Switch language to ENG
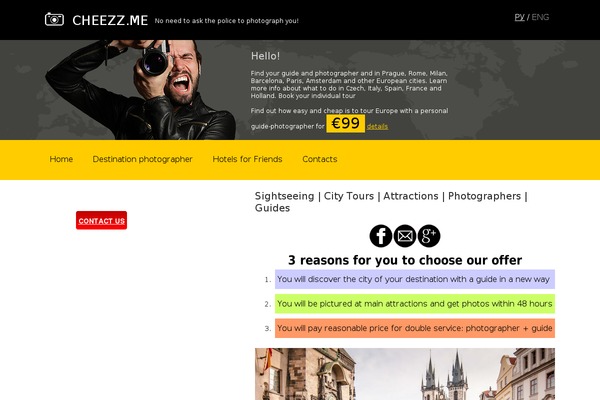 coord(540,17)
